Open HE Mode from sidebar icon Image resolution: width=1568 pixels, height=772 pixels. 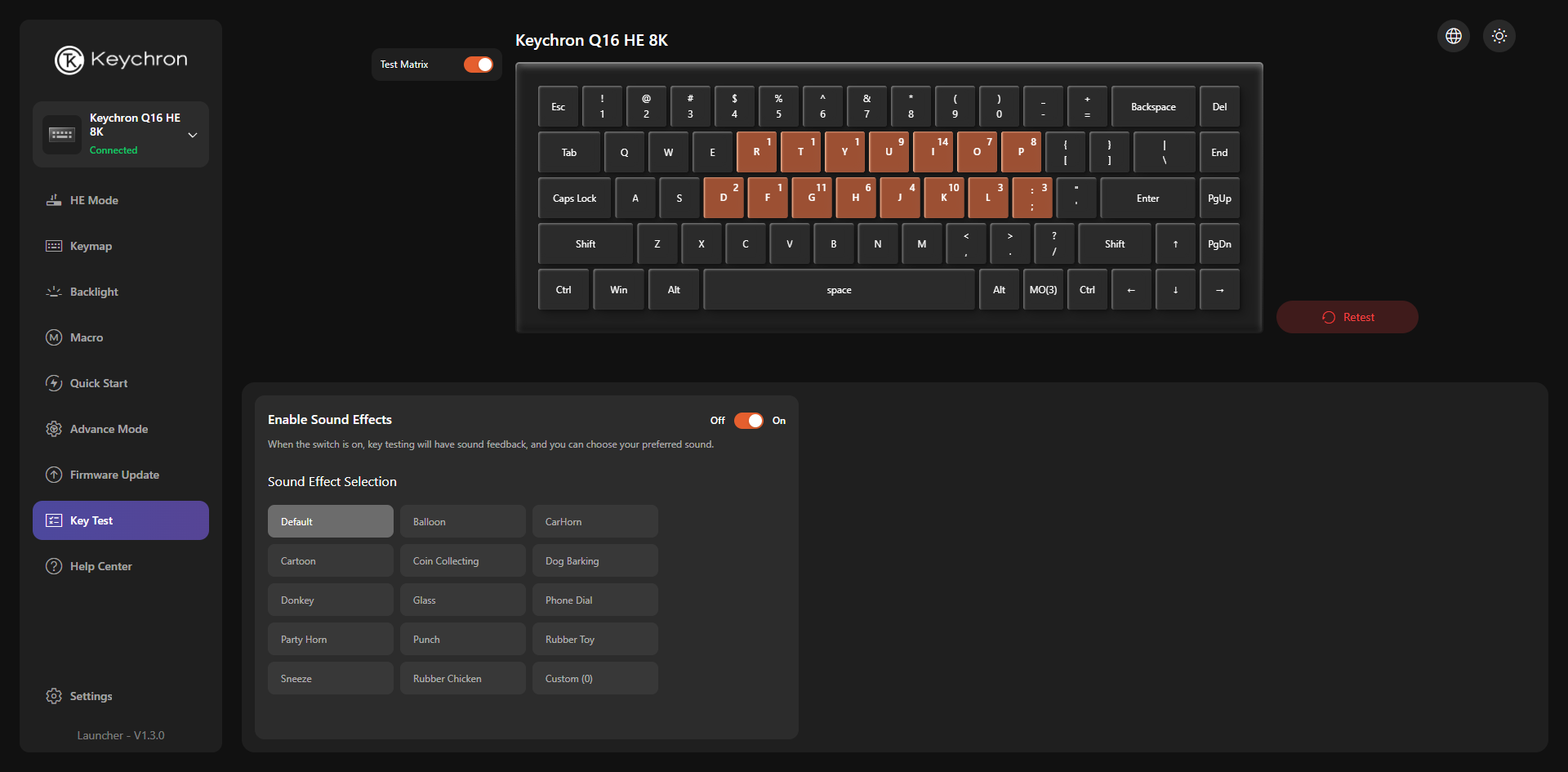tap(54, 200)
